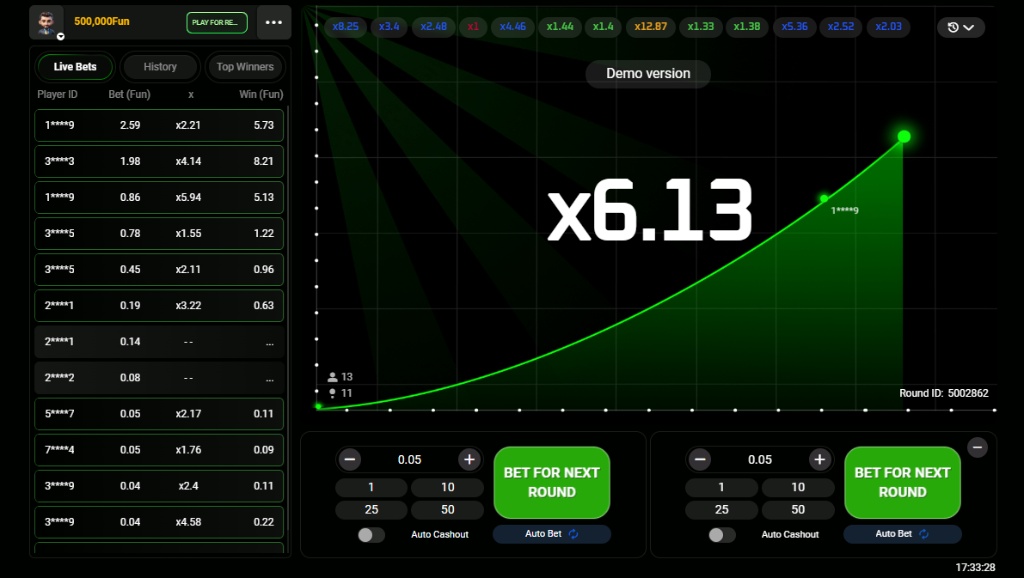Image resolution: width=1024 pixels, height=578 pixels.
Task: Select the 50 quick bet chip
Action: 447,509
